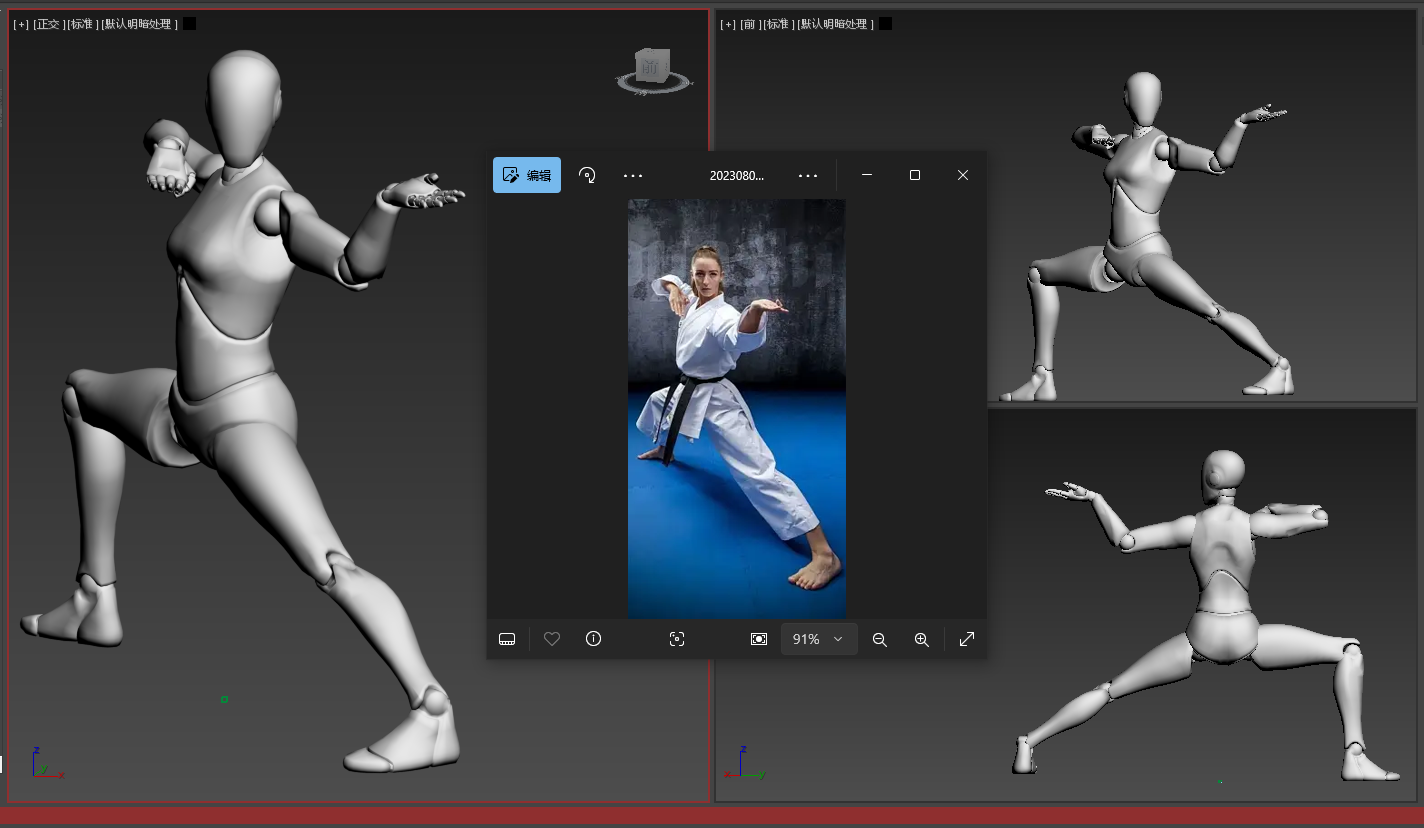
Task: Zoom in on the photo
Action: [922, 639]
